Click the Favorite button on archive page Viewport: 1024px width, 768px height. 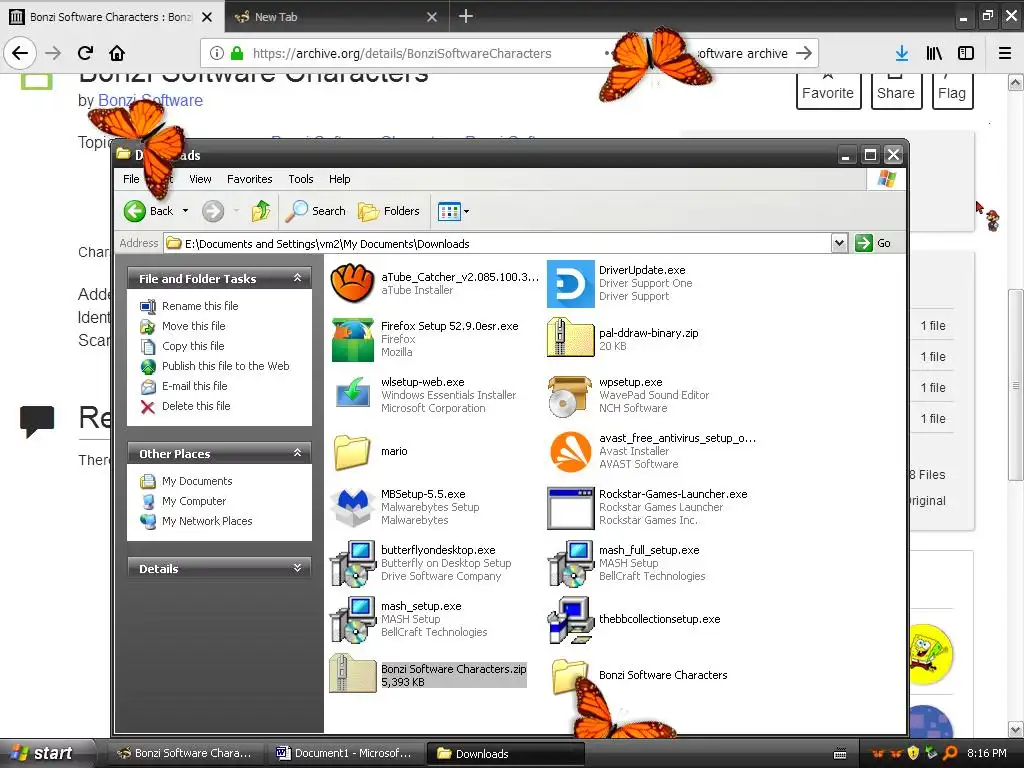coord(828,91)
